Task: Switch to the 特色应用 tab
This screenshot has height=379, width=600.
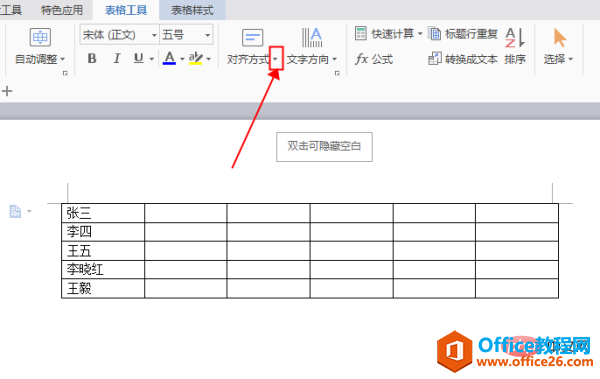Action: click(62, 10)
